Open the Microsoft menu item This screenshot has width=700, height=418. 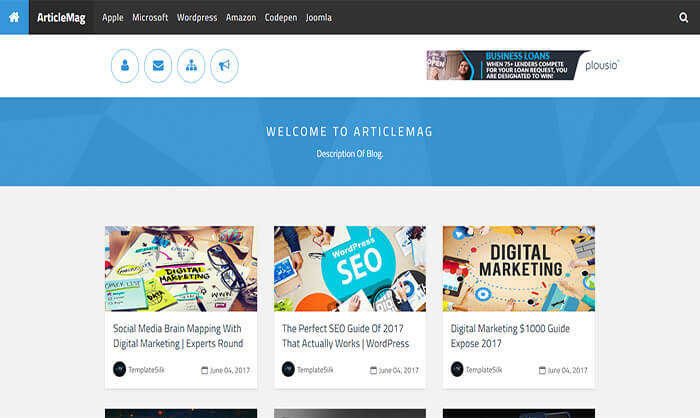tap(150, 17)
